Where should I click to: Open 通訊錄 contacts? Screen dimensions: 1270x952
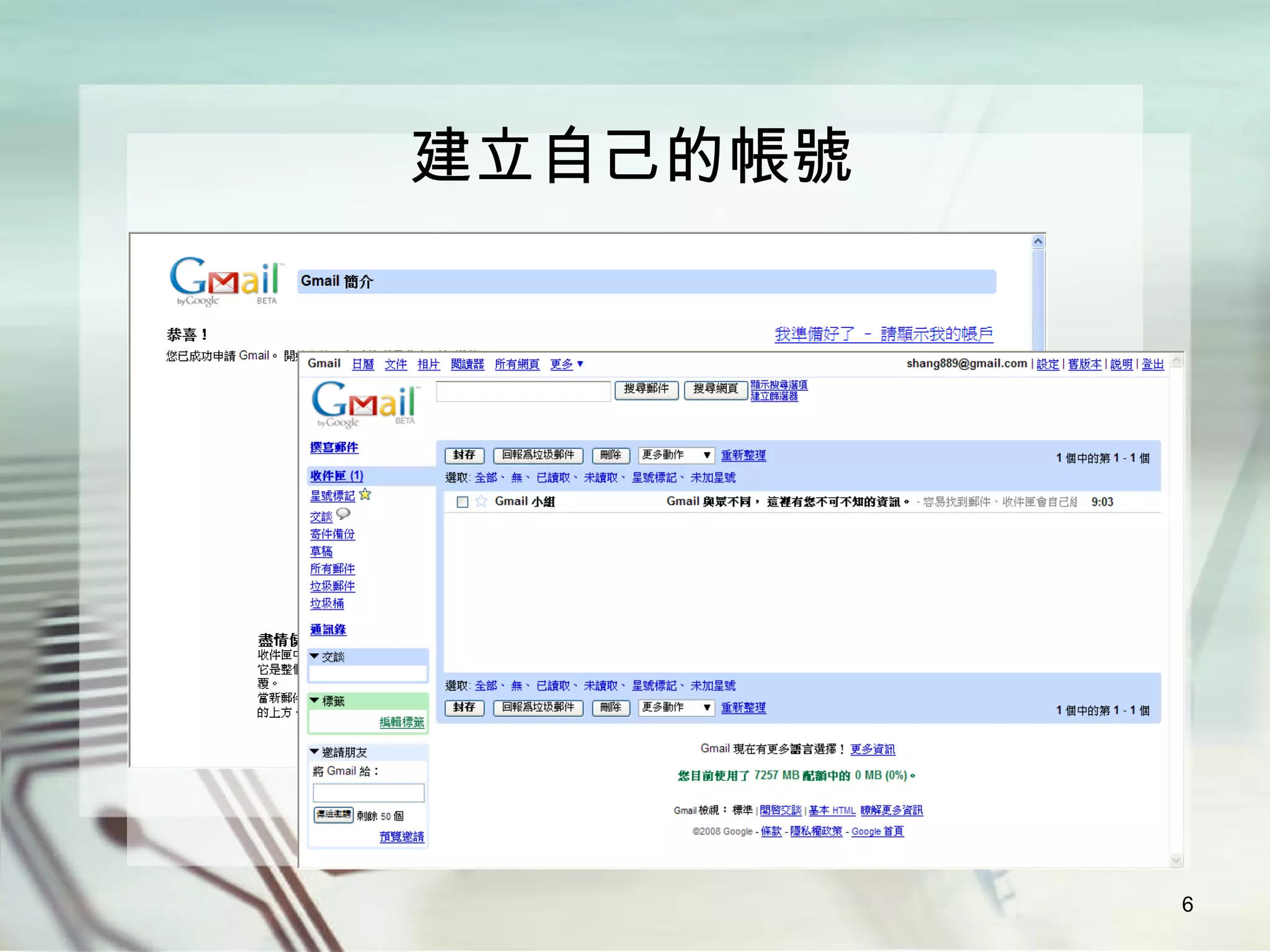(328, 629)
